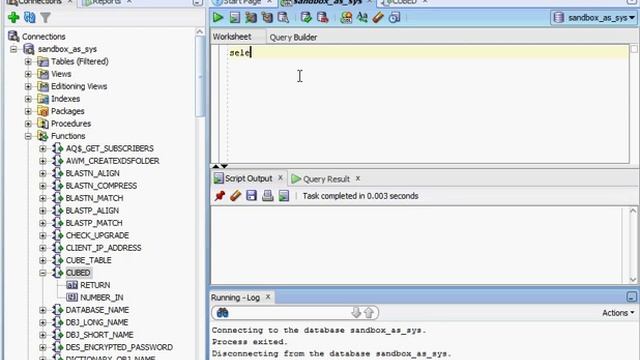The height and width of the screenshot is (360, 640).
Task: Collapse the sandbox_as_sys connection node
Action: [x=13, y=49]
